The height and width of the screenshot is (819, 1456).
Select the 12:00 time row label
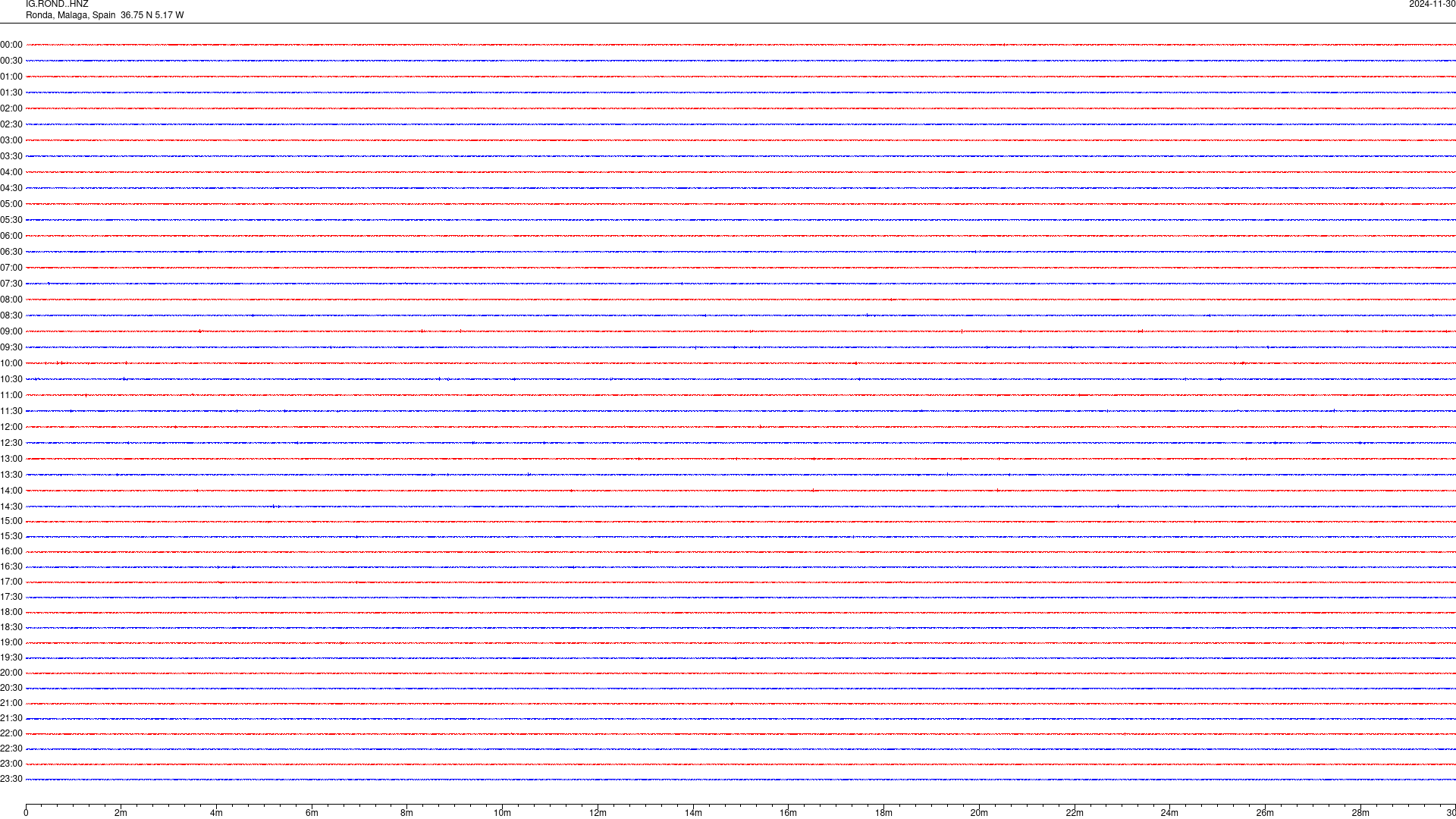coord(11,427)
